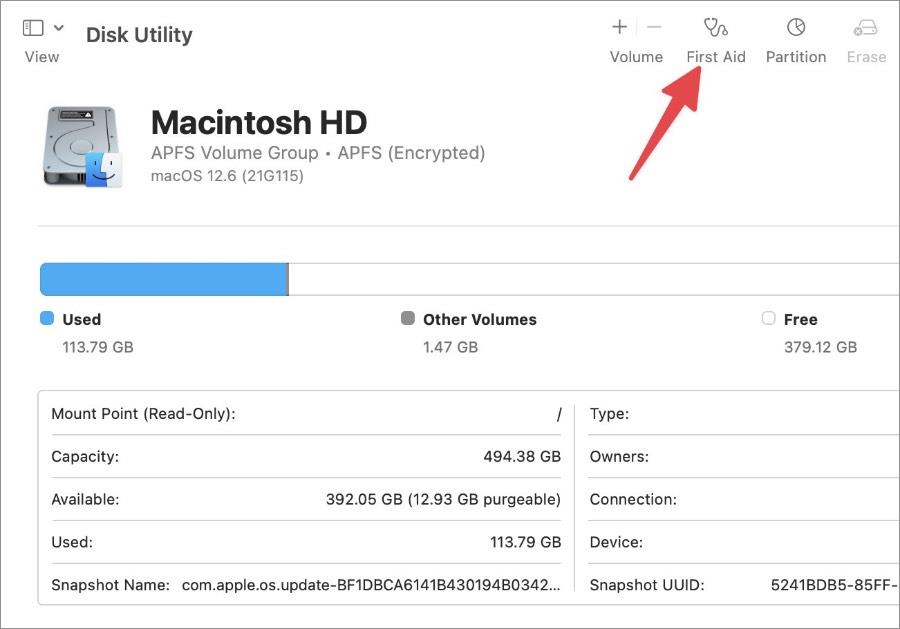Click the white Free space swatch

coord(768,318)
